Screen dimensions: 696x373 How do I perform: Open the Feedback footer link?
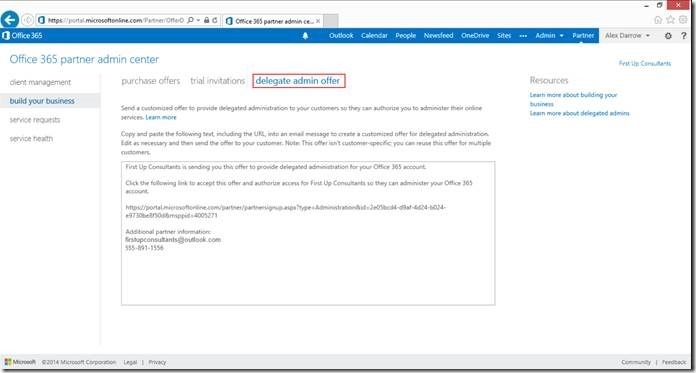(x=674, y=362)
